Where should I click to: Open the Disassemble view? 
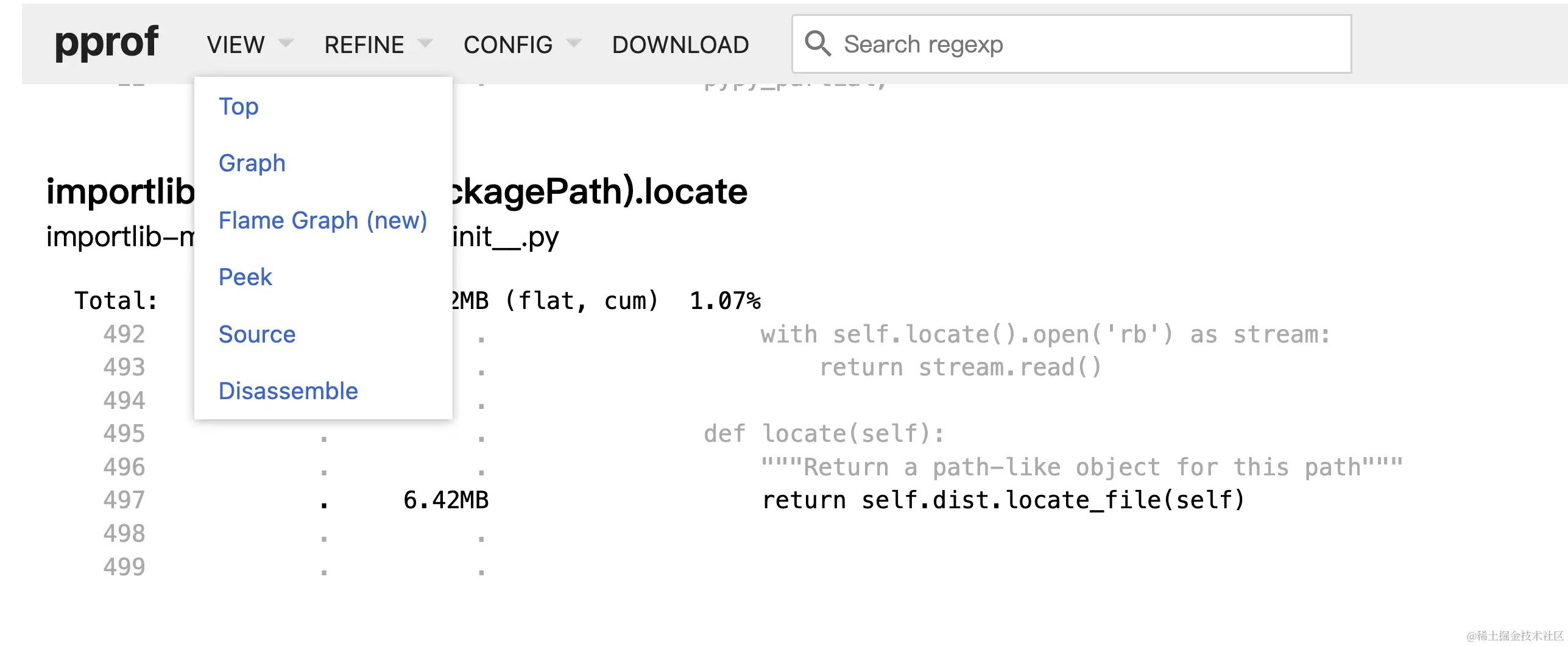click(x=288, y=391)
